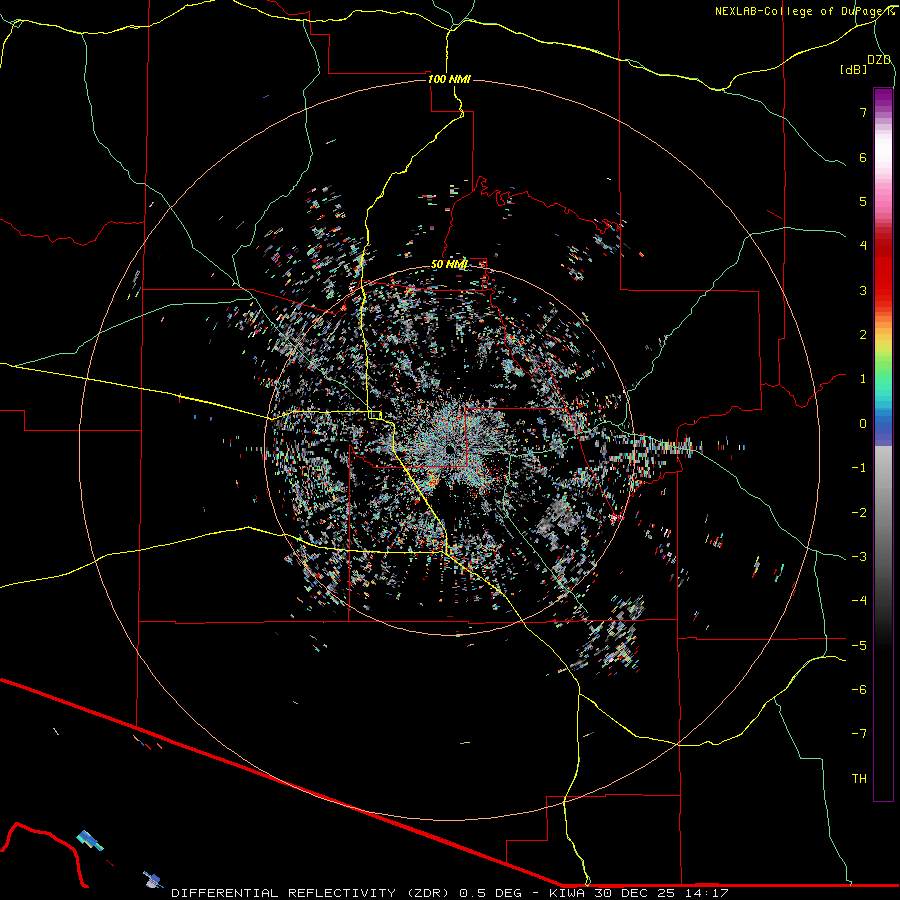Click the -2 tick on the color scale
This screenshot has width=900, height=900.
click(x=859, y=513)
